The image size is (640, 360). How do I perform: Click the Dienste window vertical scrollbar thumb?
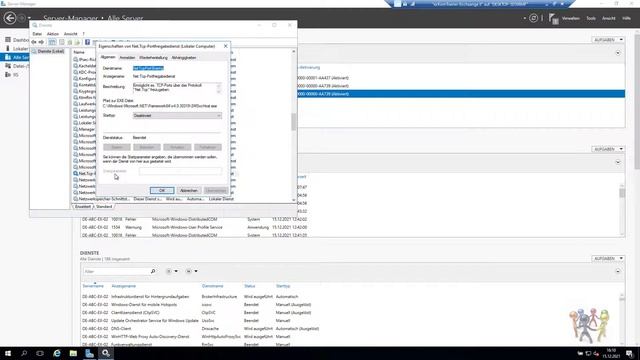[293, 122]
